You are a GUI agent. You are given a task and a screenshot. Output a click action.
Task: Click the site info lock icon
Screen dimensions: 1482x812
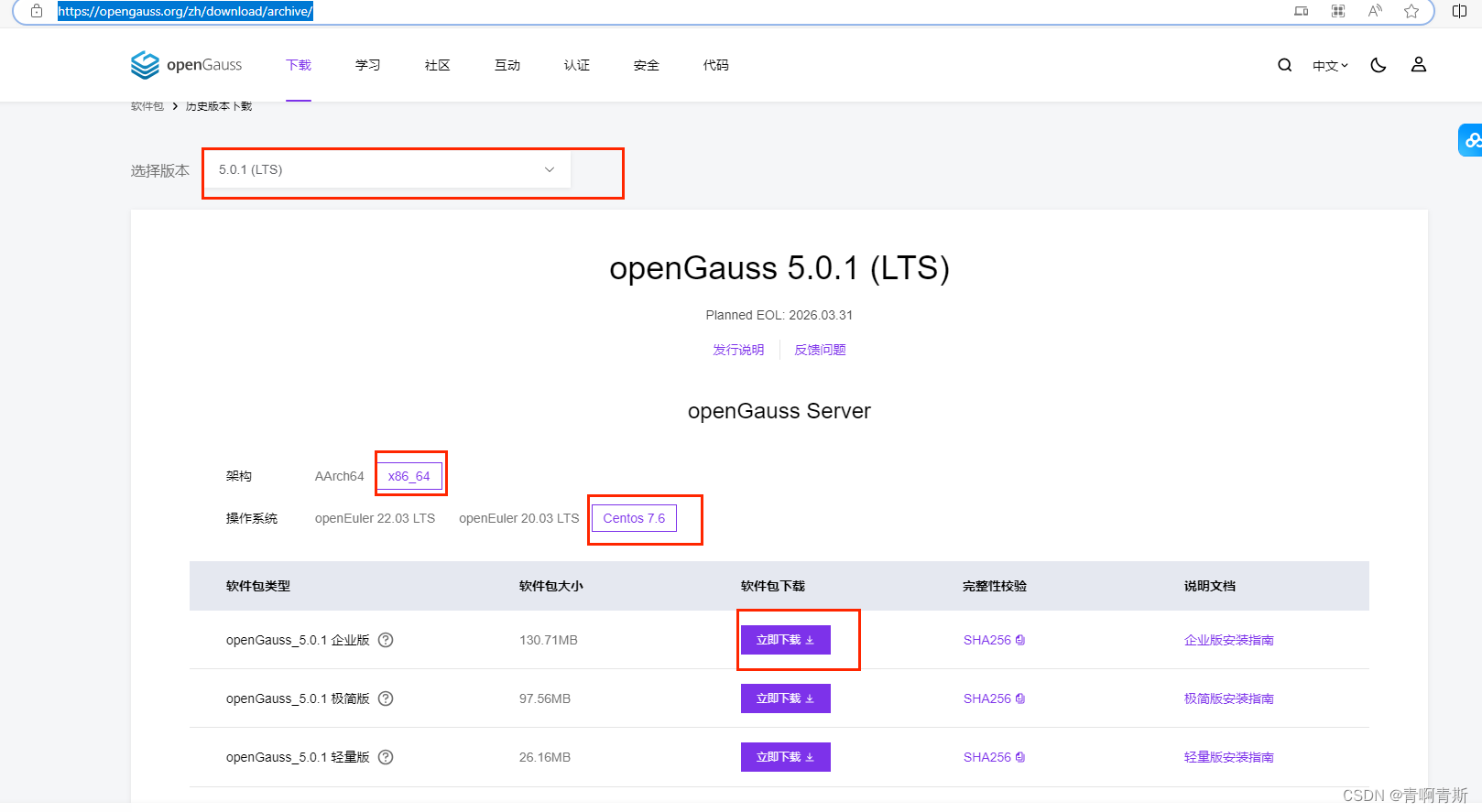coord(37,11)
